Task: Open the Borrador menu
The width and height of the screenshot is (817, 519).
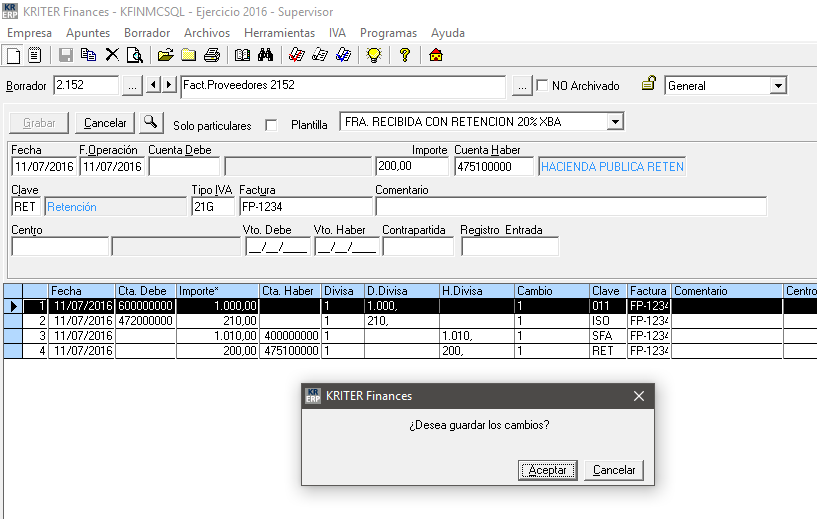Action: coord(147,33)
